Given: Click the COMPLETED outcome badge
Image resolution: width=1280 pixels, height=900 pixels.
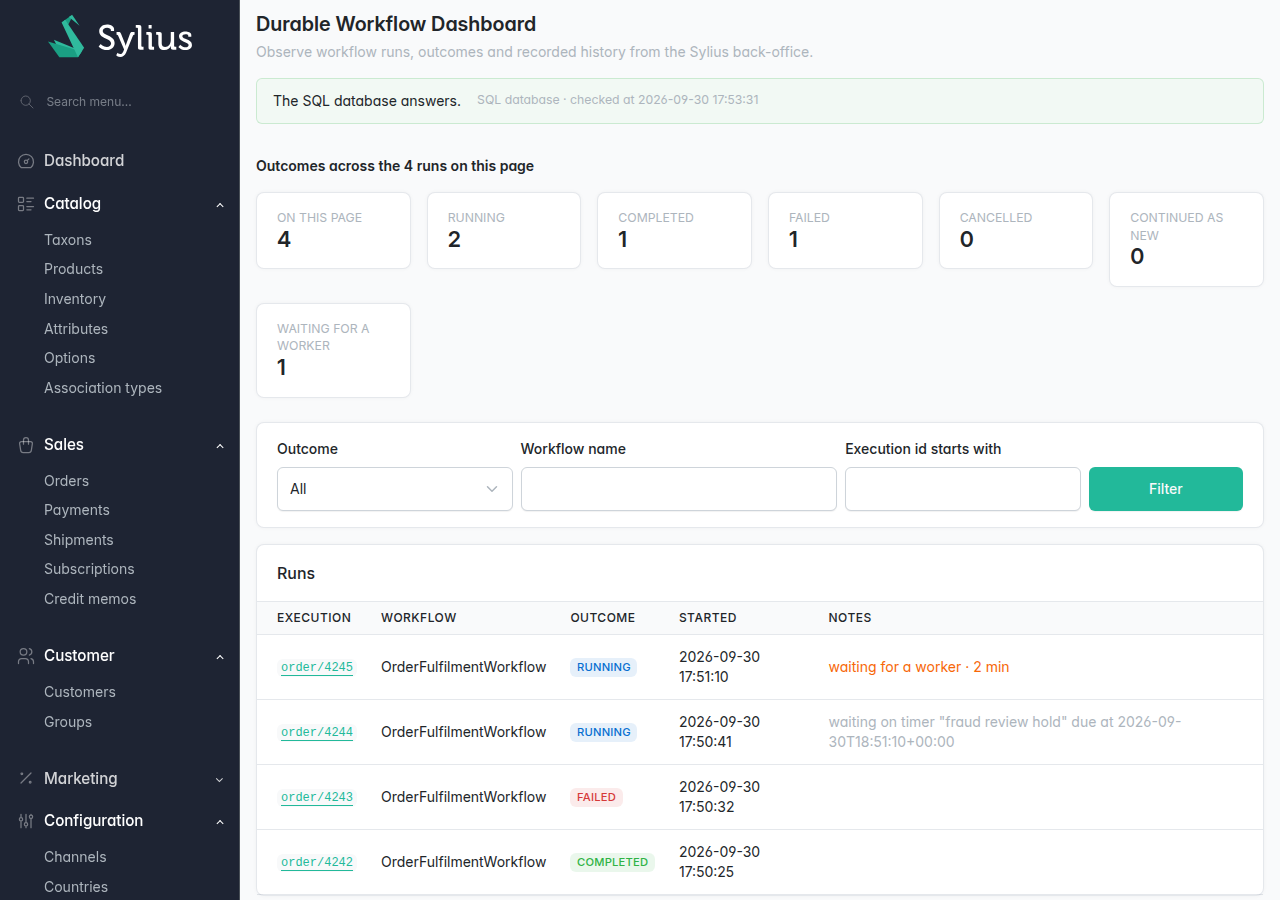Looking at the screenshot, I should (x=613, y=862).
